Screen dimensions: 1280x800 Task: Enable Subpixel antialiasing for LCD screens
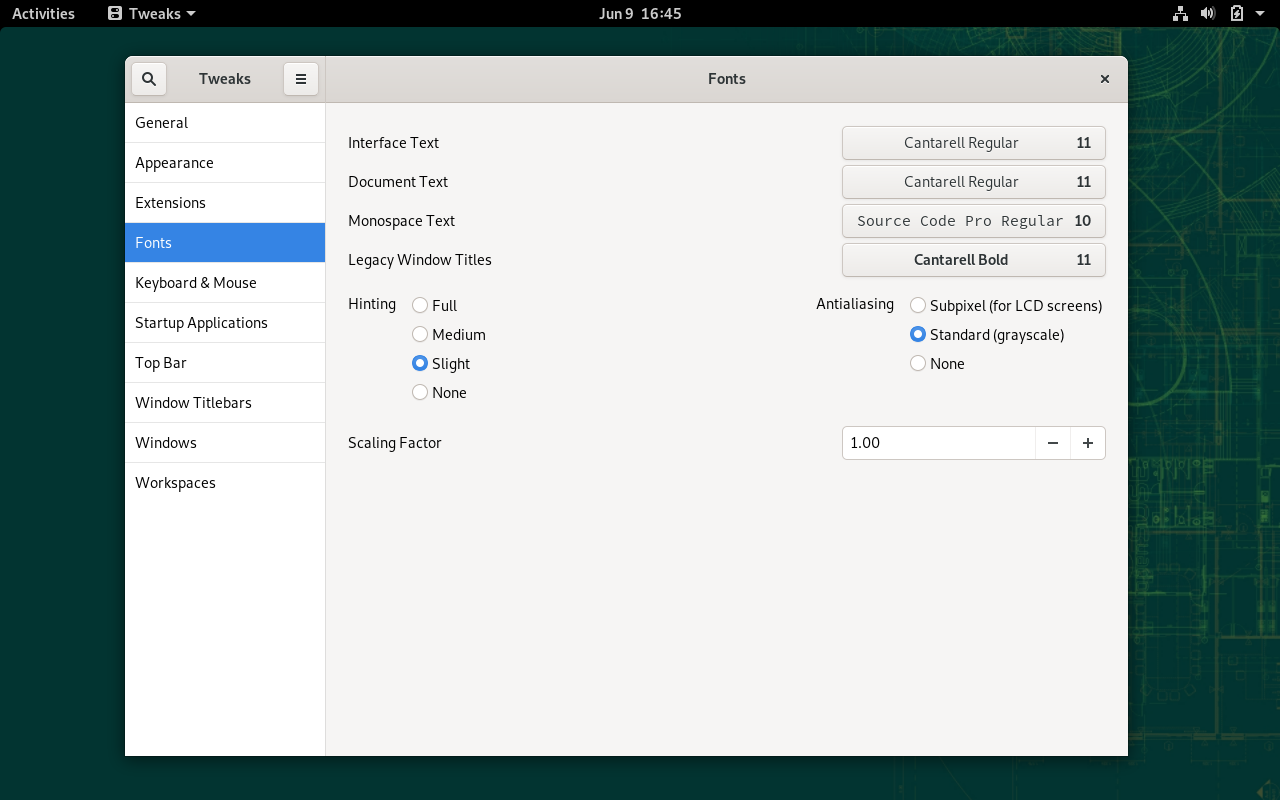(x=918, y=306)
